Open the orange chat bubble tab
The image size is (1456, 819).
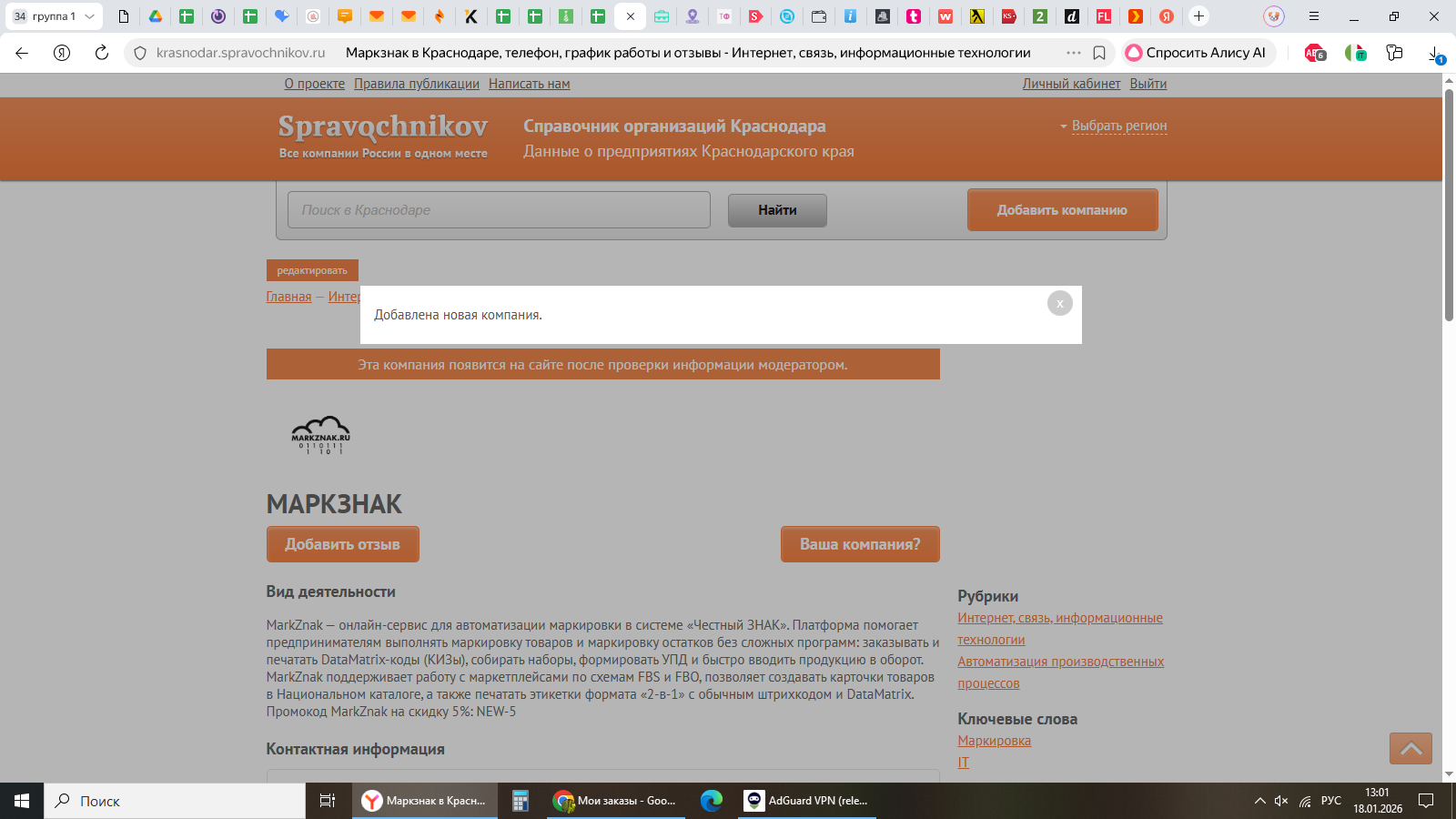[345, 16]
